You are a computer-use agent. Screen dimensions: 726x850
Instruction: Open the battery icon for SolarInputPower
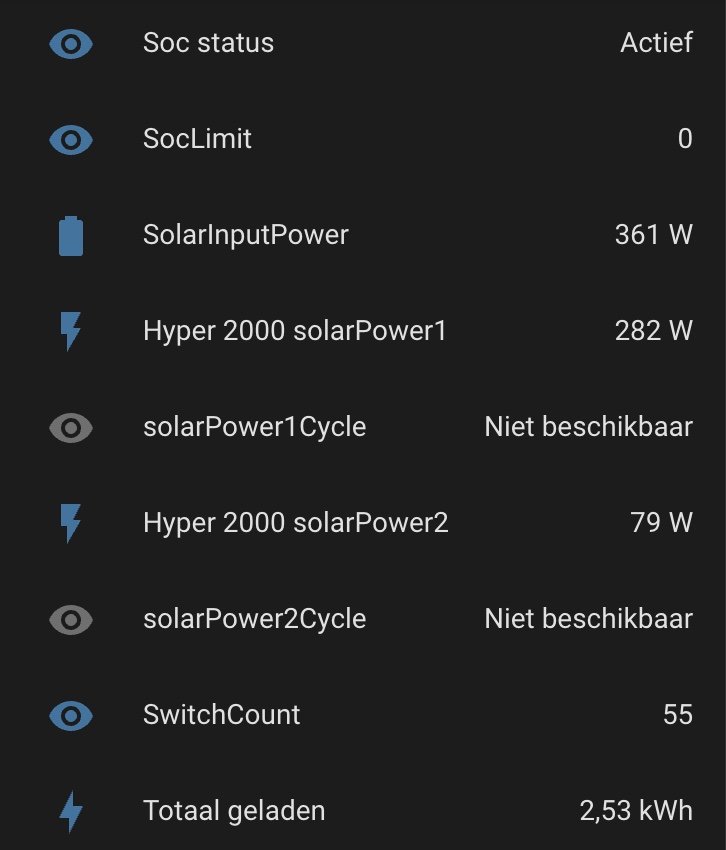tap(71, 236)
